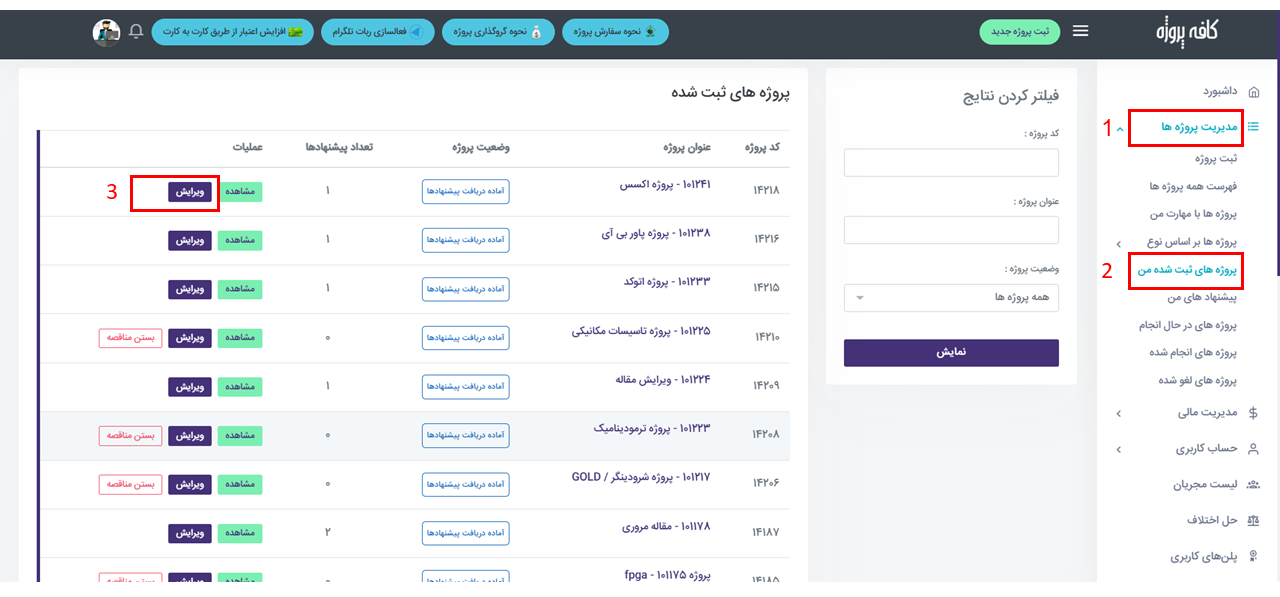Click the user plans icon in sidebar

1254,556
